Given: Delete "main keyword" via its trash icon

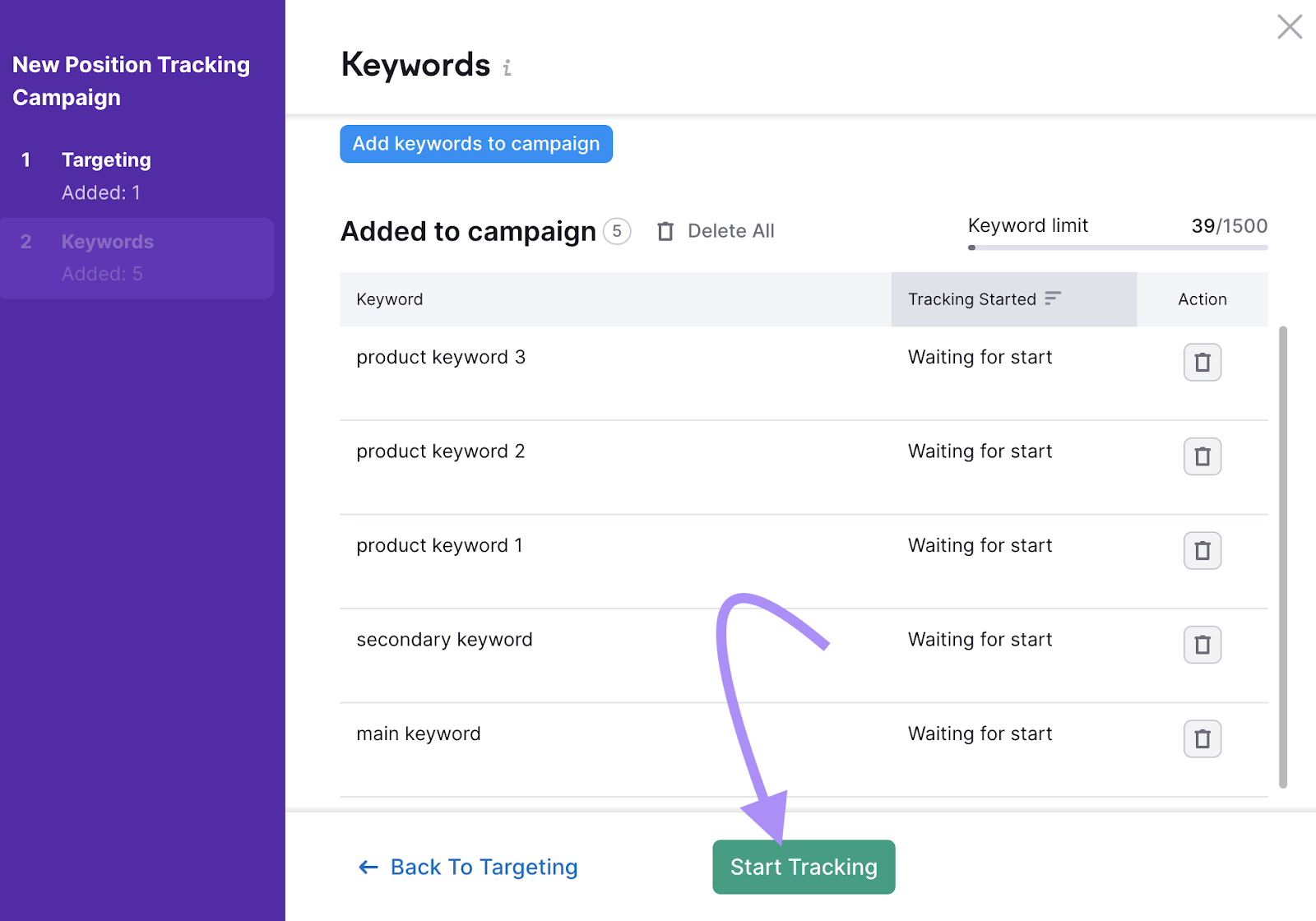Looking at the screenshot, I should point(1202,739).
